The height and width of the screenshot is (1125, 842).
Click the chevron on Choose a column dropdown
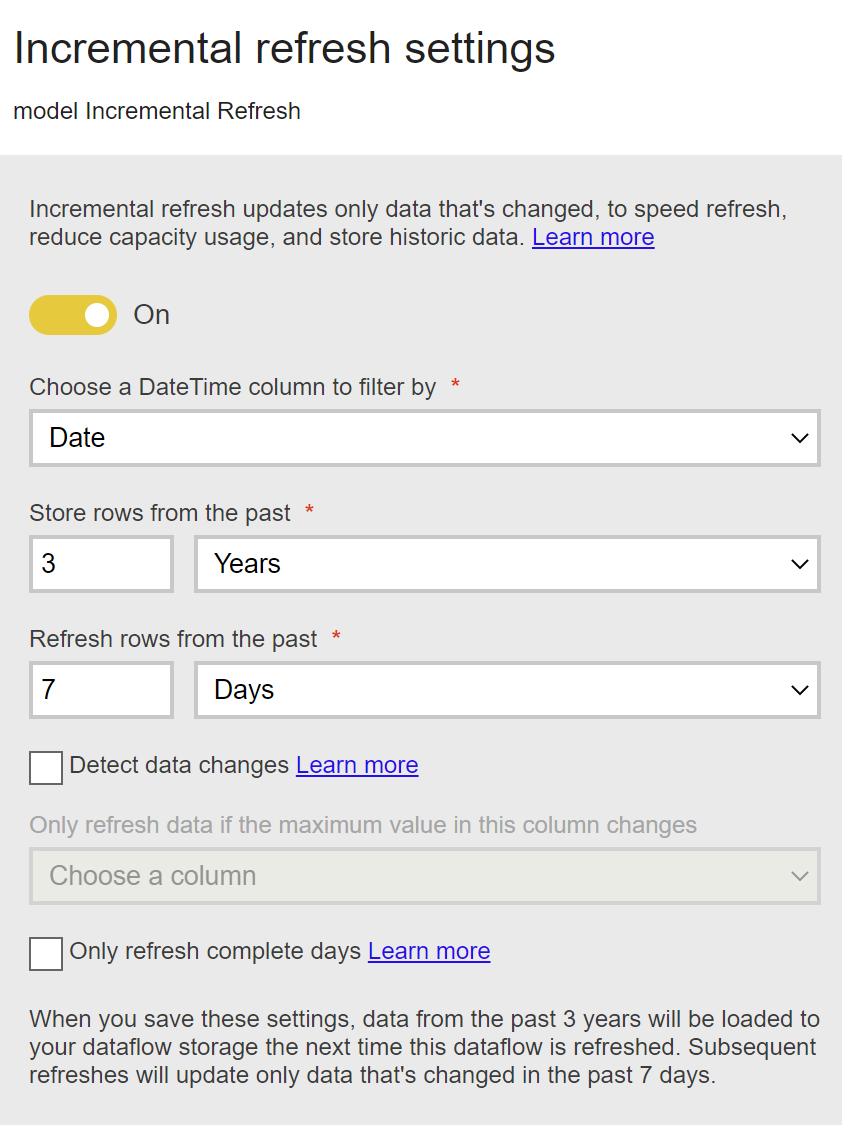coord(799,876)
